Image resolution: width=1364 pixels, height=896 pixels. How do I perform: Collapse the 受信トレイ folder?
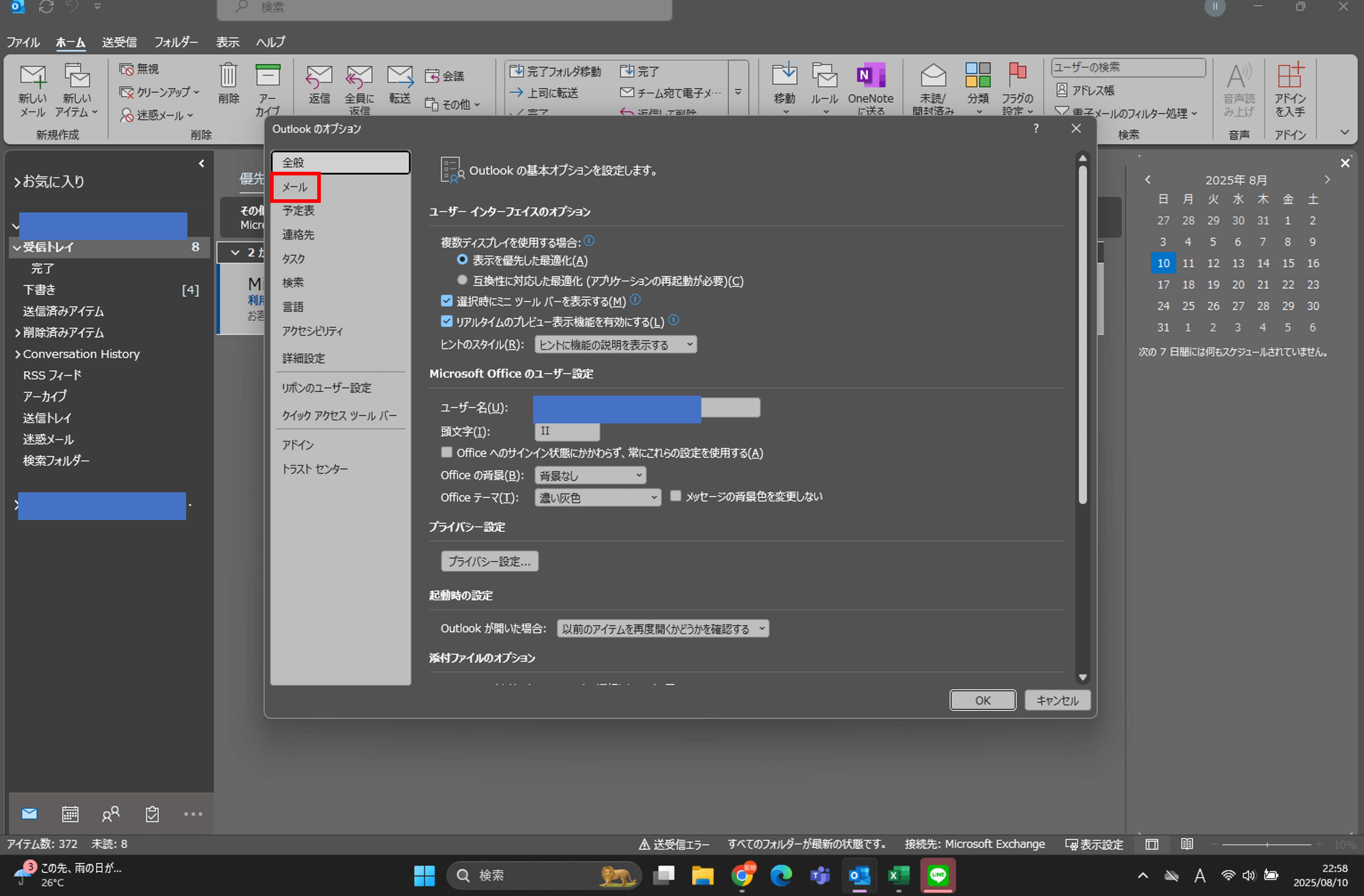click(x=17, y=247)
